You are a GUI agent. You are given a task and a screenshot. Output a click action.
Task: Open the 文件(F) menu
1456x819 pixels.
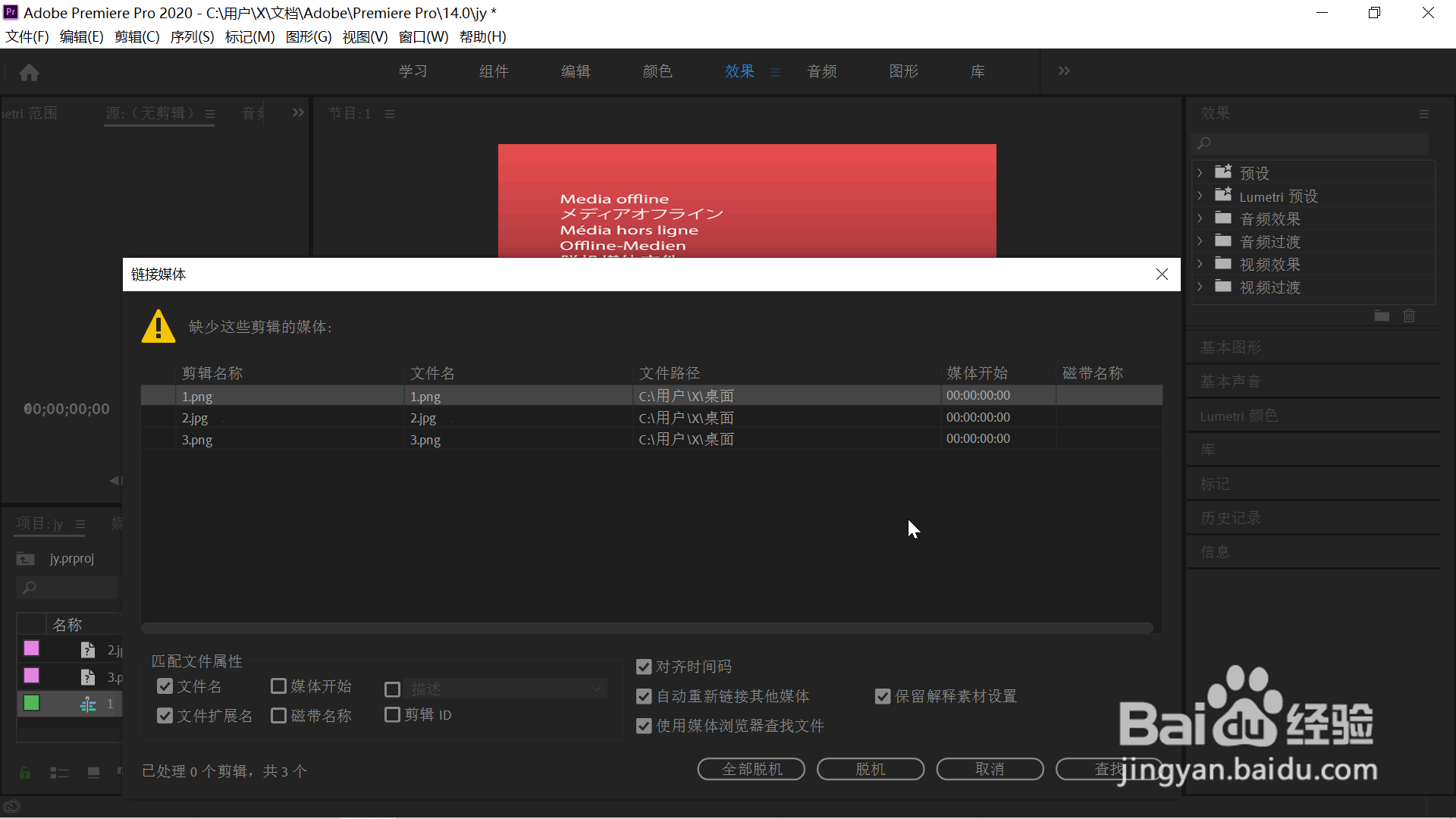point(27,36)
